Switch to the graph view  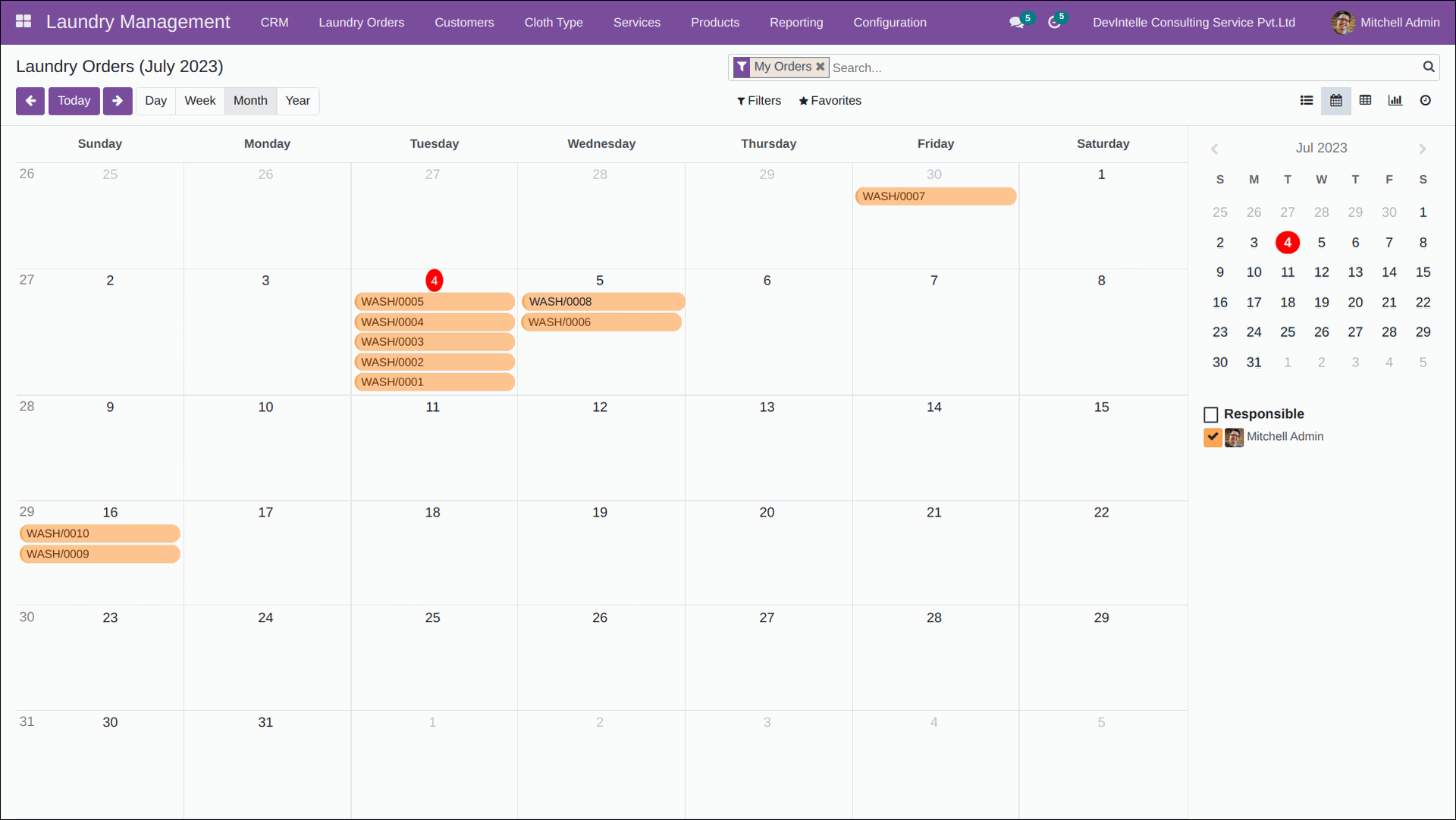tap(1395, 100)
